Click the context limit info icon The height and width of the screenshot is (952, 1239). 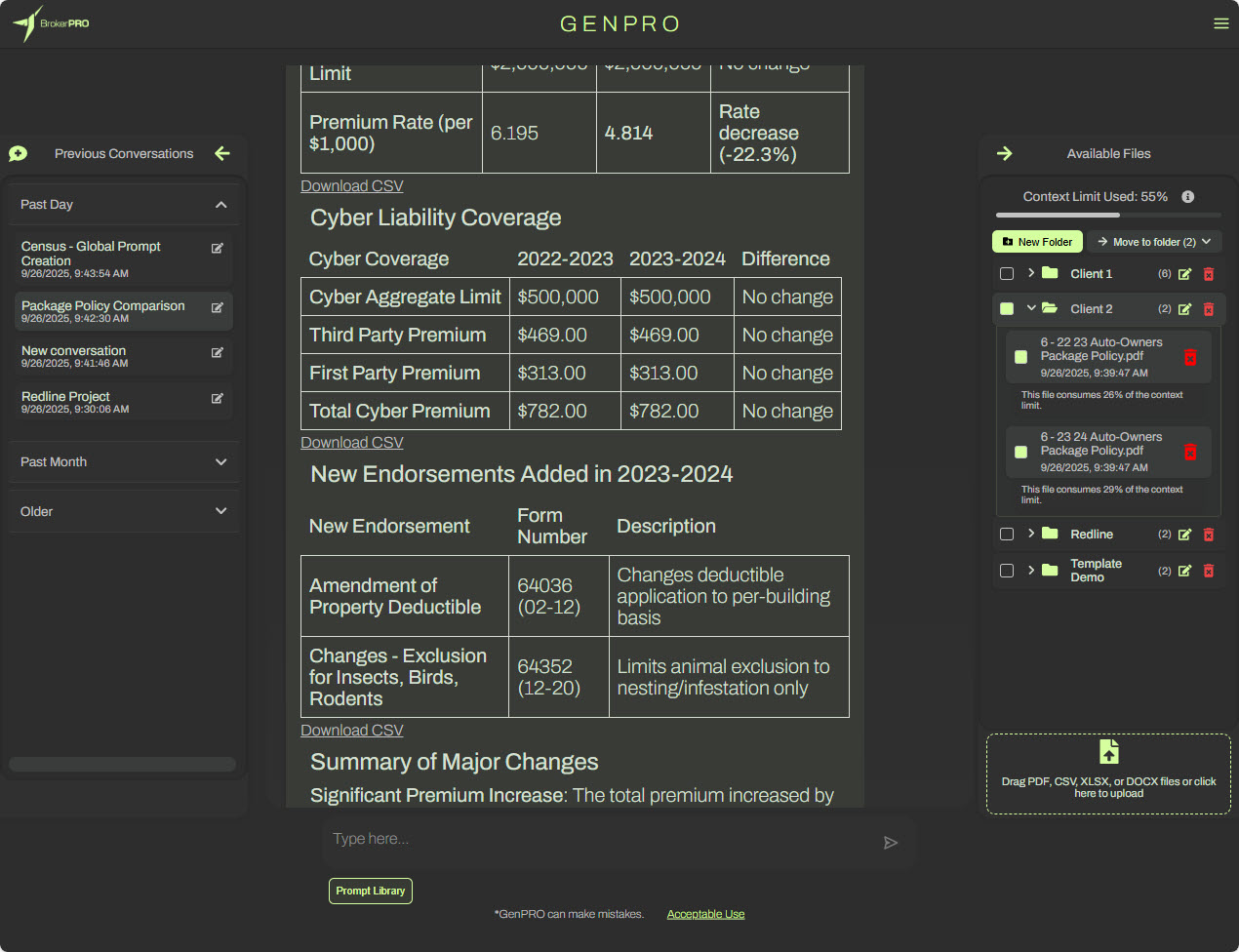(x=1187, y=197)
